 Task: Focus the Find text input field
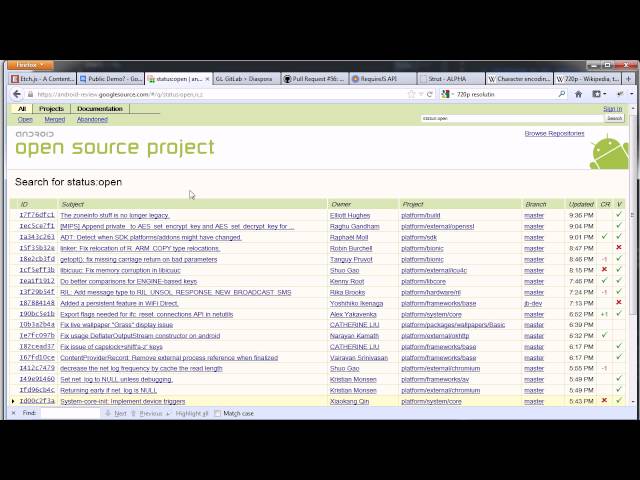coord(70,413)
